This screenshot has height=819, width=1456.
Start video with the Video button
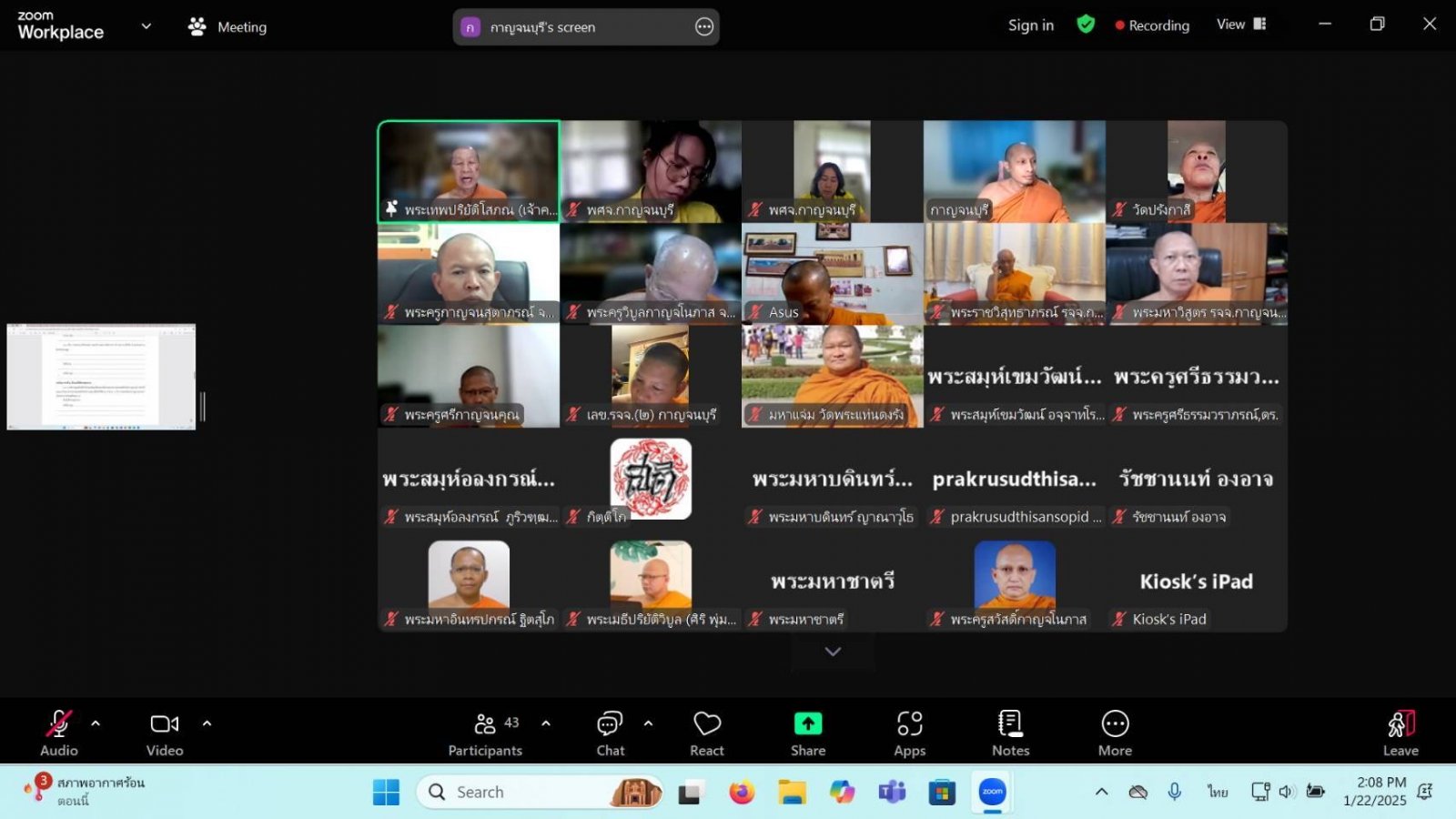coord(165,733)
